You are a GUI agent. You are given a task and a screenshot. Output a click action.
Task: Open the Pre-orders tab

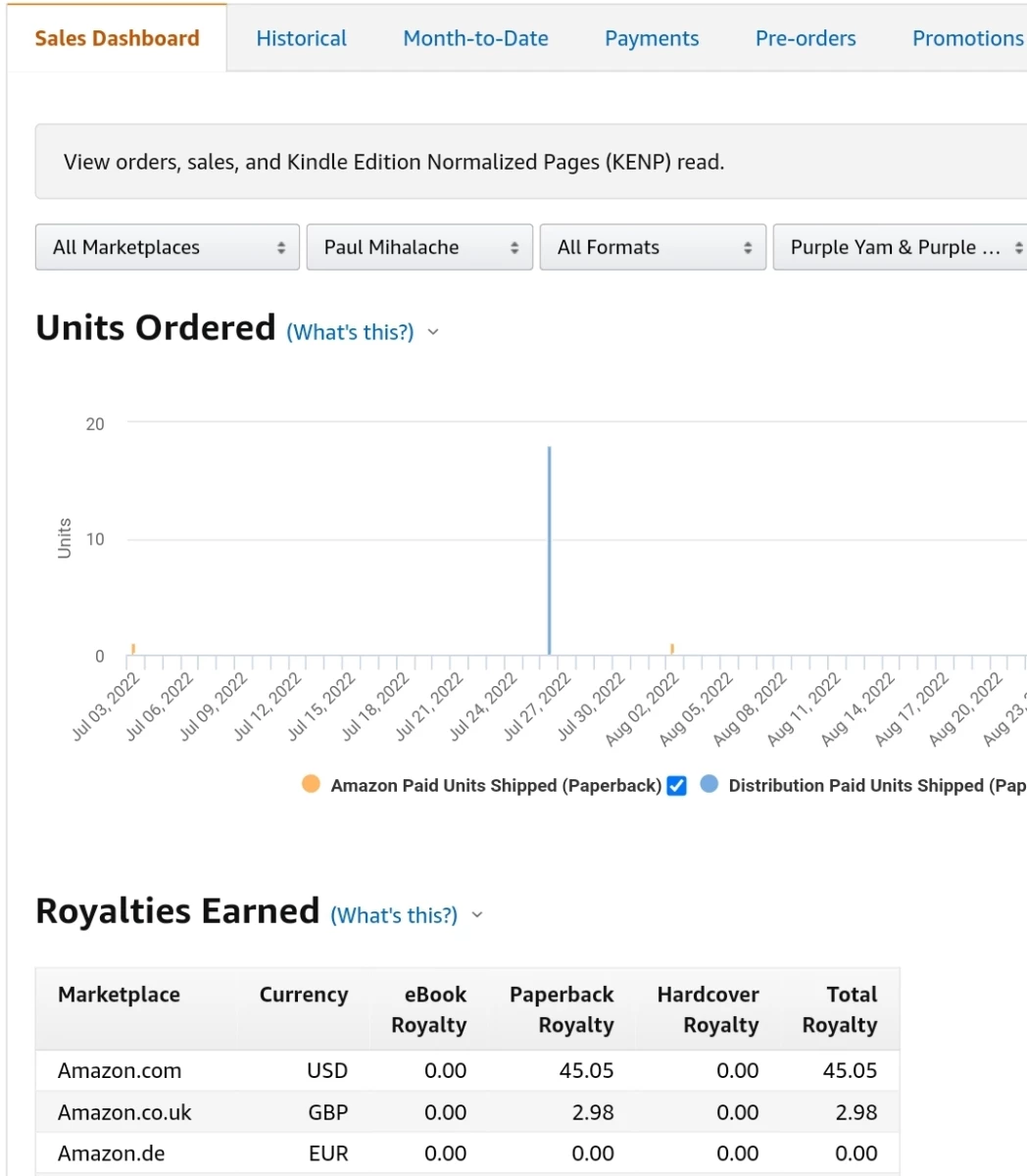[806, 38]
